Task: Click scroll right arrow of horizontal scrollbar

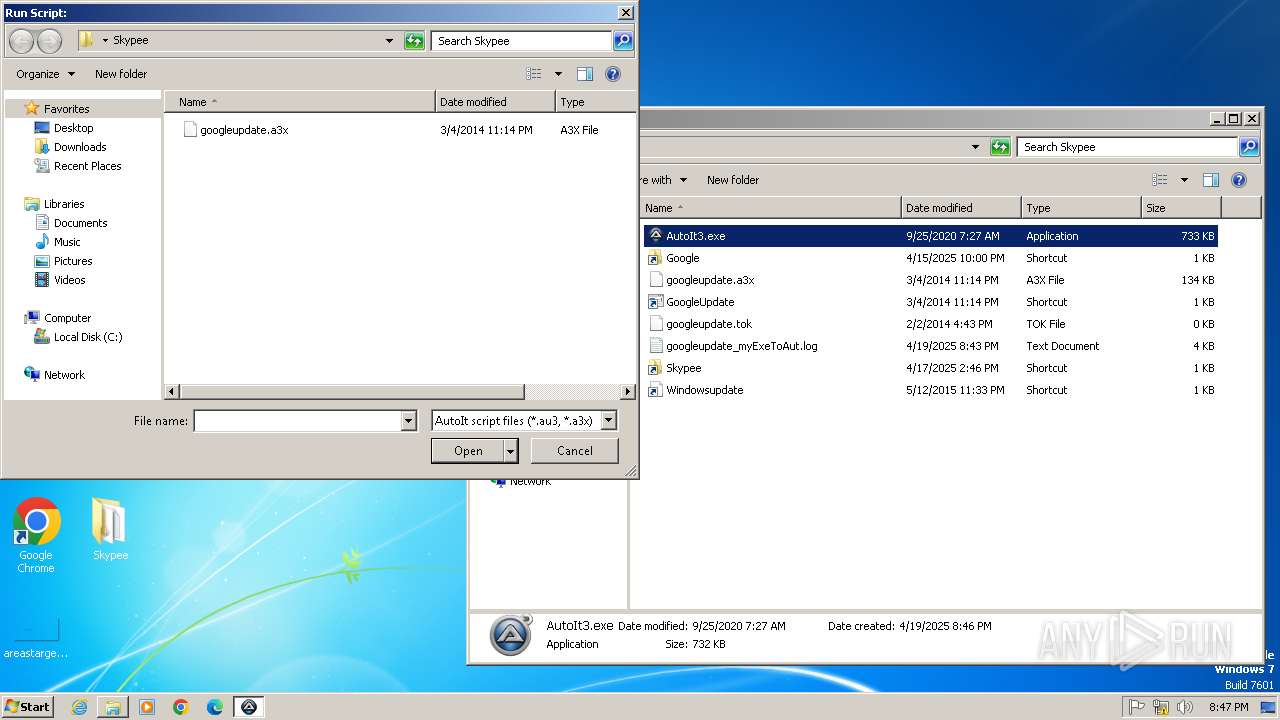Action: tap(628, 392)
